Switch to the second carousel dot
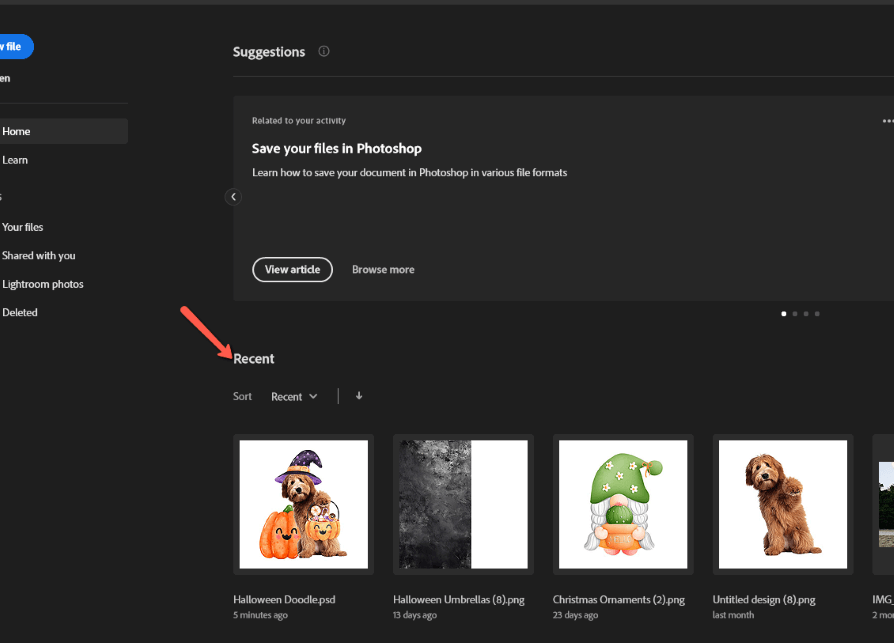Viewport: 894px width, 643px height. [x=795, y=314]
